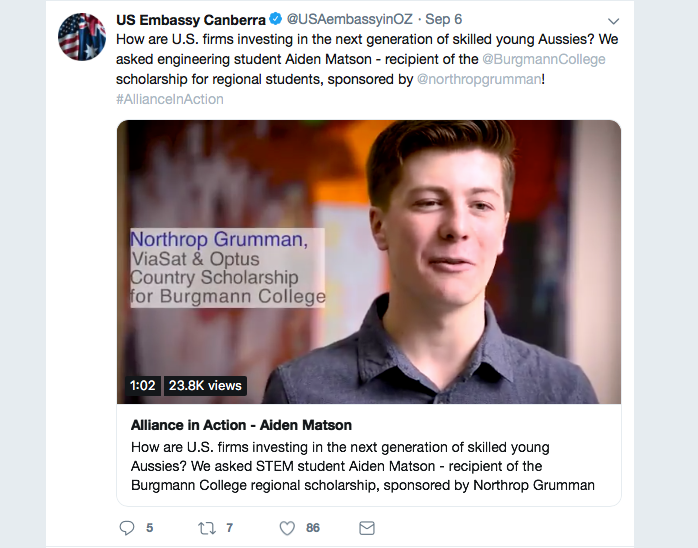Click the 1:02 video duration badge
Image resolution: width=698 pixels, height=548 pixels.
click(142, 386)
